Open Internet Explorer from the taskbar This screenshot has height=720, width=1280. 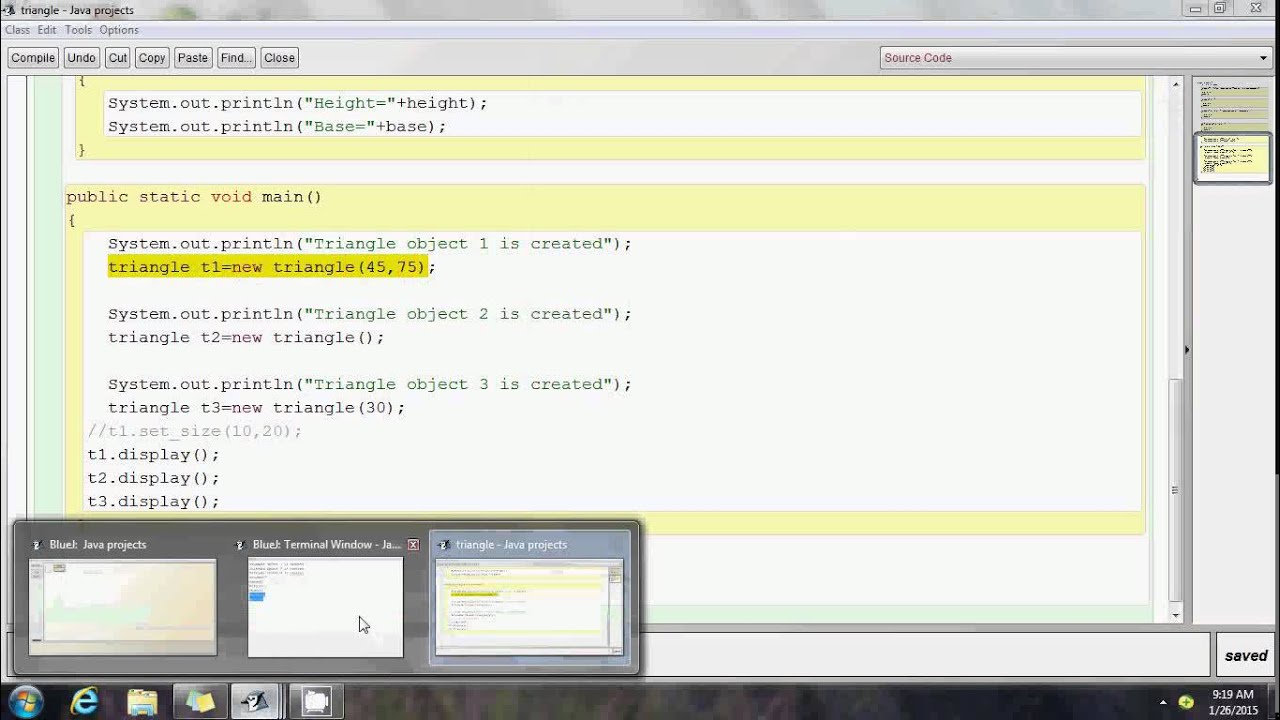pyautogui.click(x=84, y=701)
